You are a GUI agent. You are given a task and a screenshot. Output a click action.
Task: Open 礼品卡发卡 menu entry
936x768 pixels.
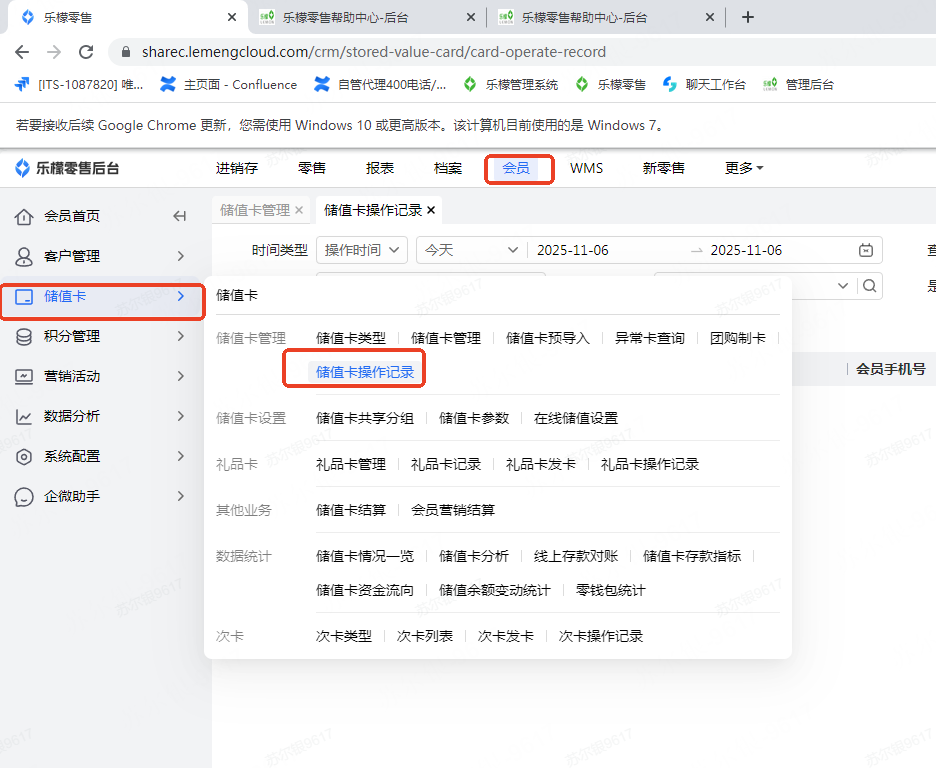tap(541, 464)
